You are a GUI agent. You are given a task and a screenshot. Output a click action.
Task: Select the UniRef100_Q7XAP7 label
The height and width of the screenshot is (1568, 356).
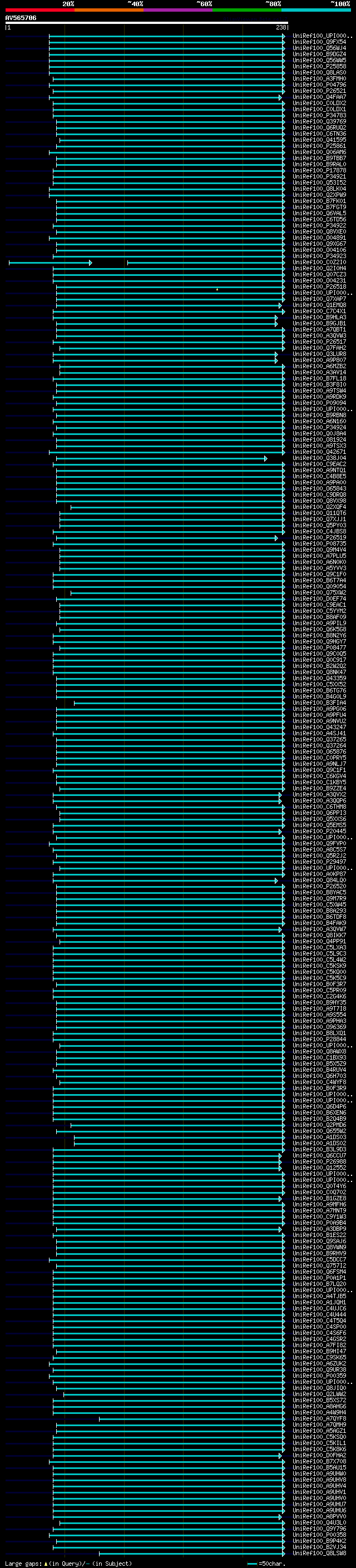319,299
